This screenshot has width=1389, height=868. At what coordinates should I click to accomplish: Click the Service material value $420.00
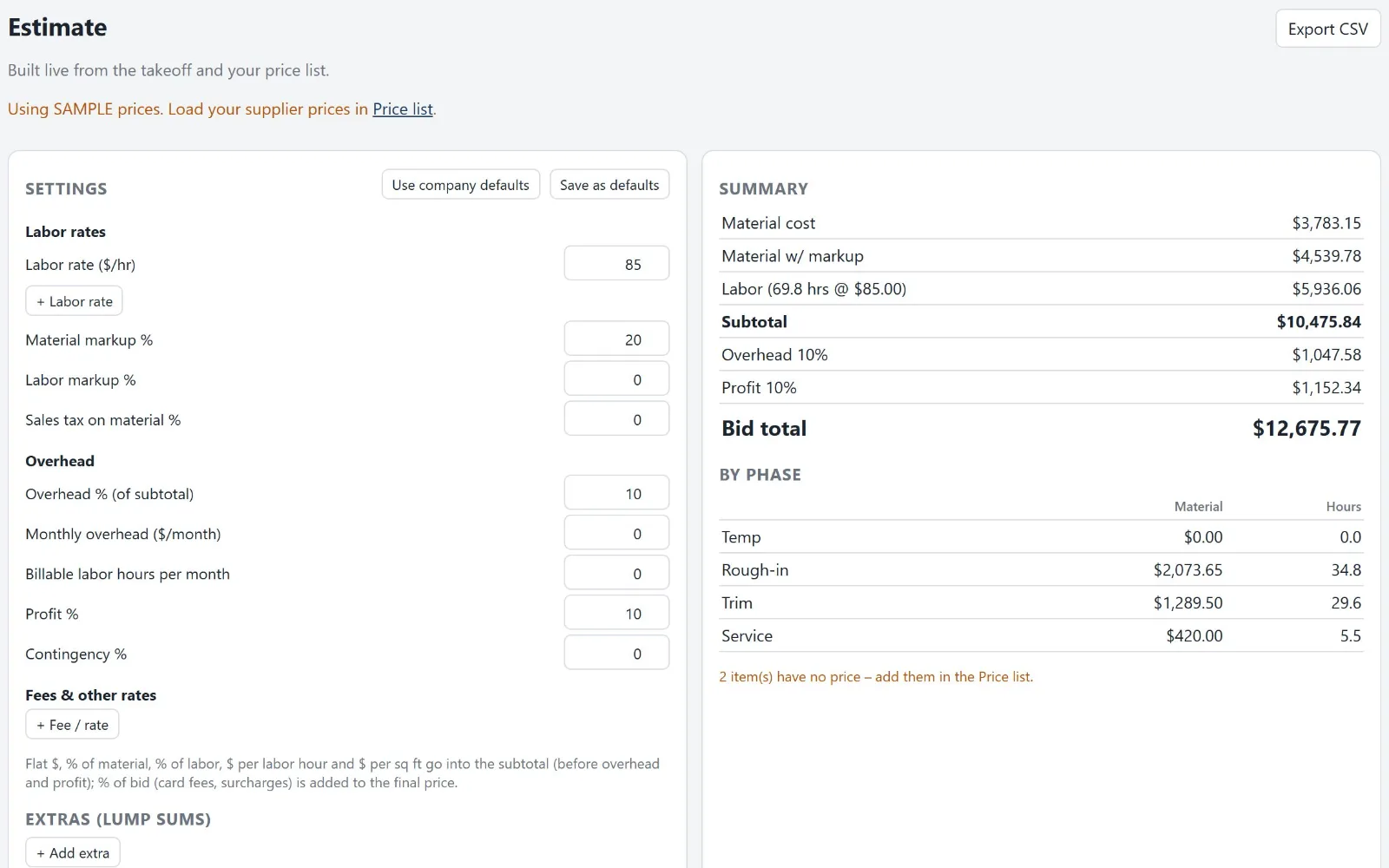(1194, 636)
